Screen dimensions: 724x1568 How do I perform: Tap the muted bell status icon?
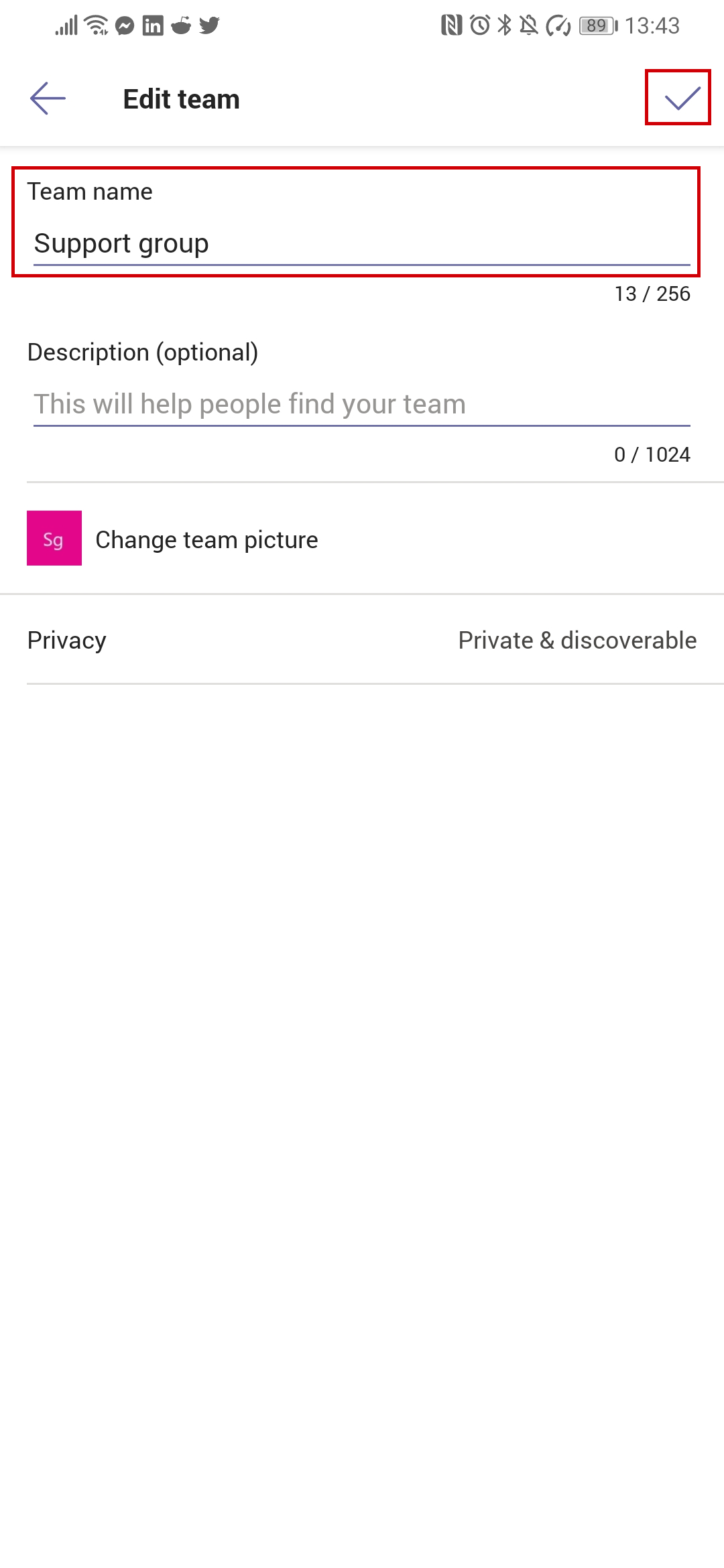(x=529, y=25)
